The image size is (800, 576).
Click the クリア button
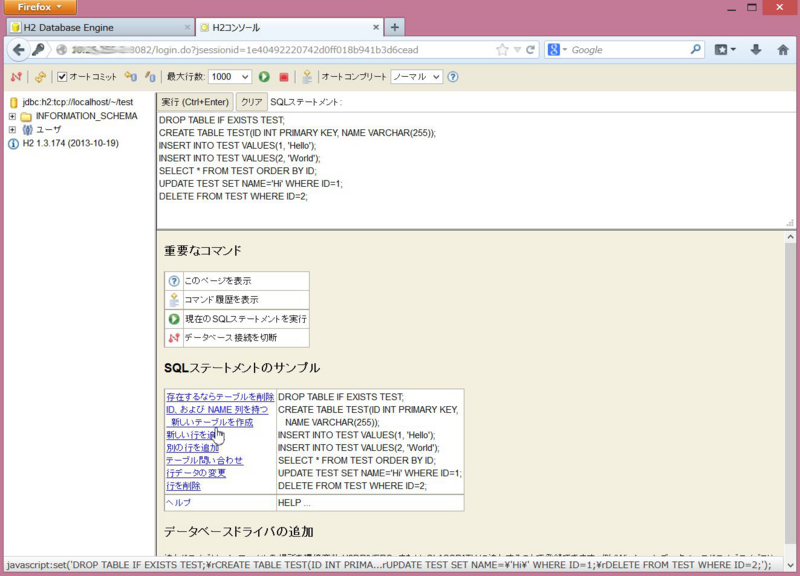click(251, 102)
